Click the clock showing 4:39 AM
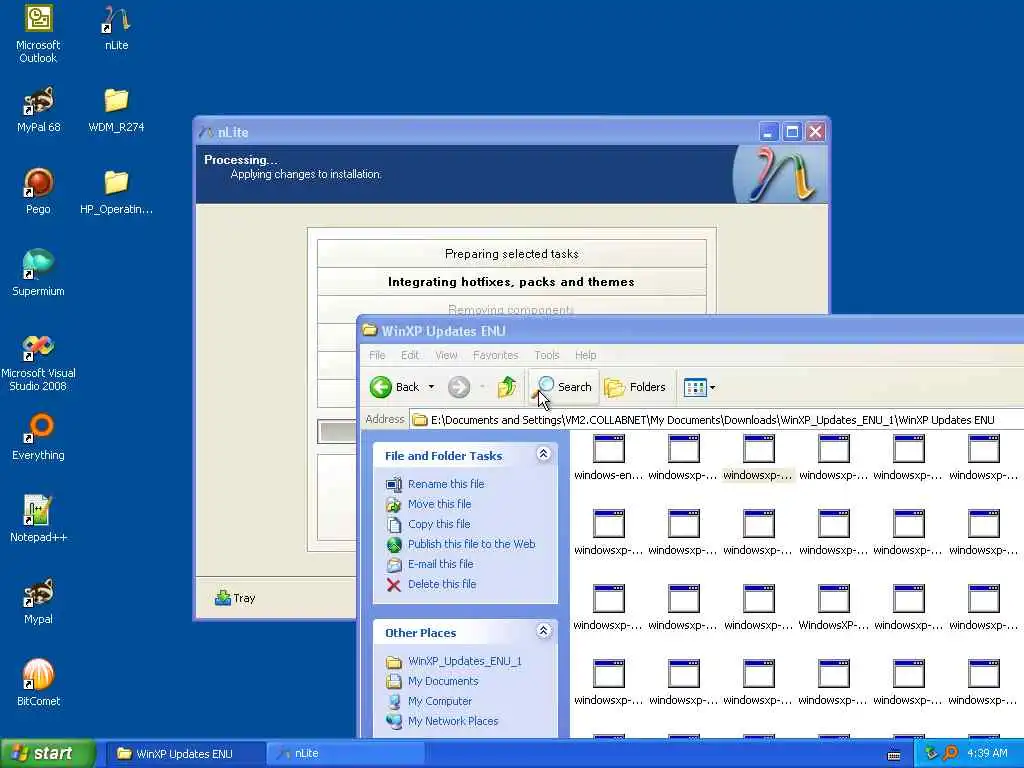Viewport: 1024px width, 768px height. (987, 753)
